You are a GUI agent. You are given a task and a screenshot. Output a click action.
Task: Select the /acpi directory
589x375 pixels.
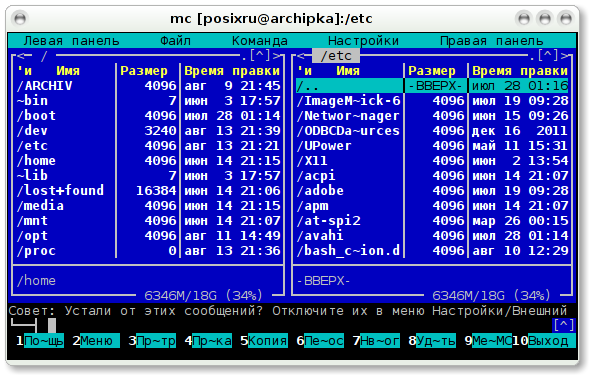(432, 176)
